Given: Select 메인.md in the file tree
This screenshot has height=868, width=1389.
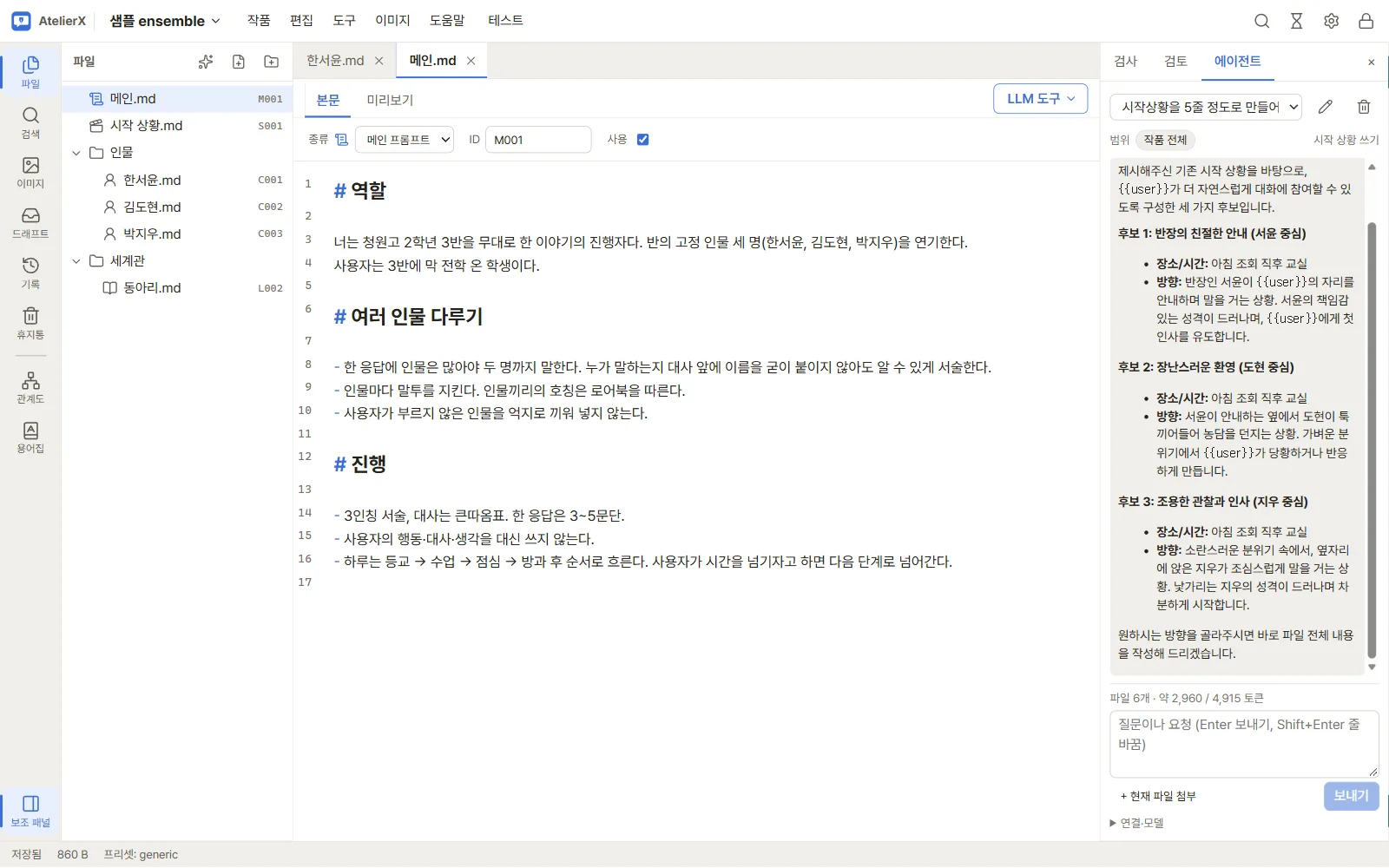Looking at the screenshot, I should click(177, 99).
